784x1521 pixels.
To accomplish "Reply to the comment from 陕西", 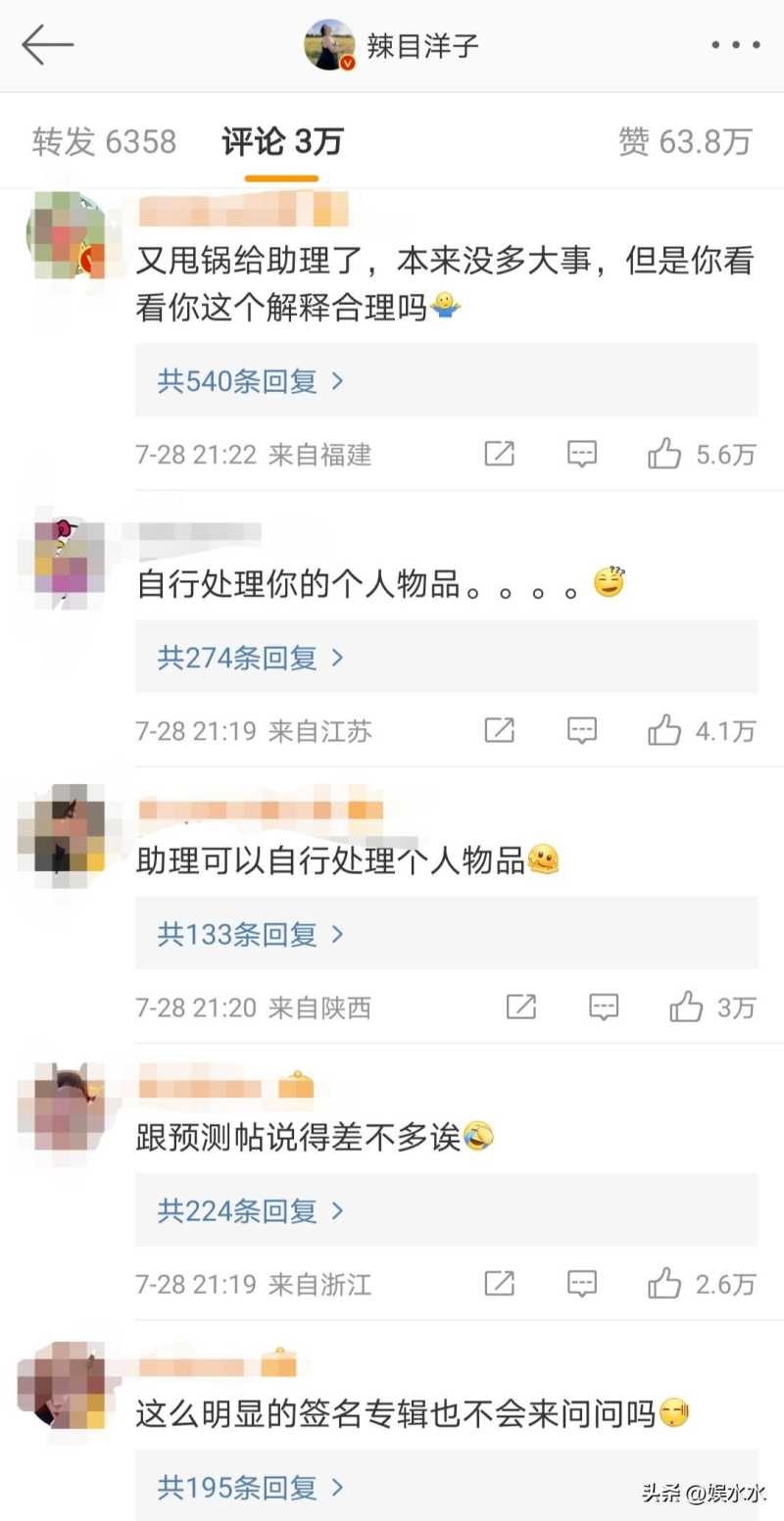I will coord(604,1006).
